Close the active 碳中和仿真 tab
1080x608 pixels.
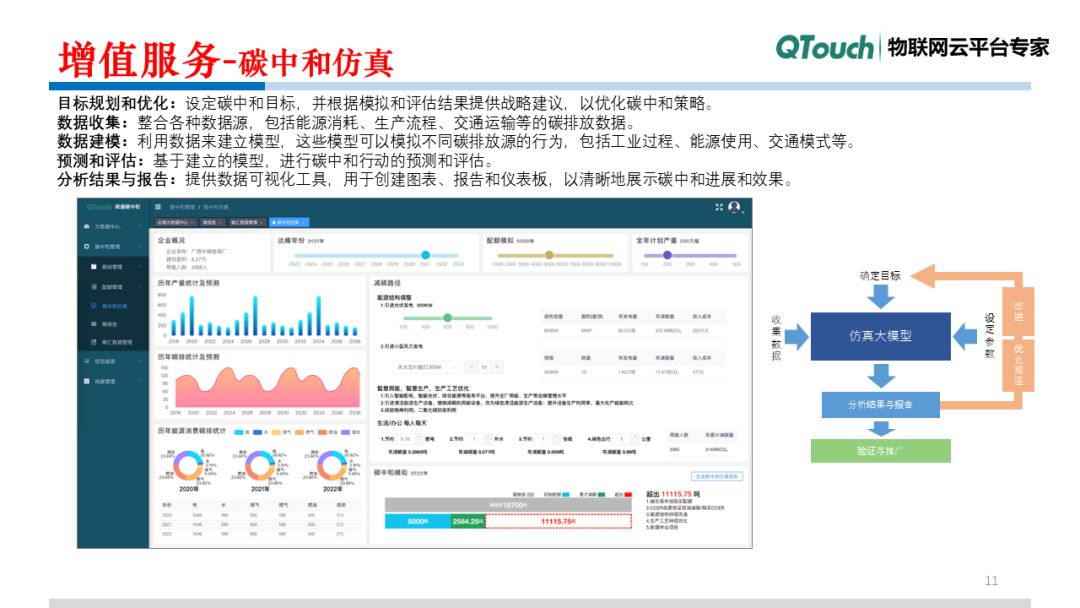click(303, 222)
